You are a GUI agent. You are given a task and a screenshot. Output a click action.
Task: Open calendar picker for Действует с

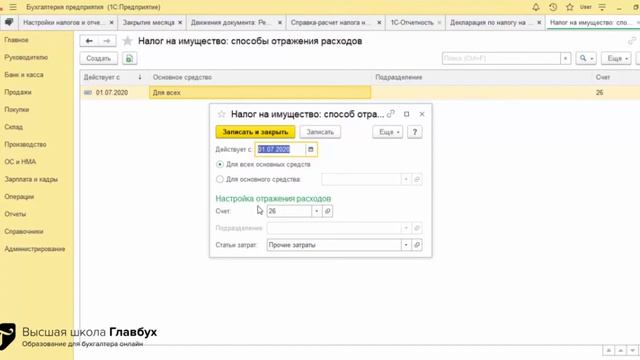[311, 149]
